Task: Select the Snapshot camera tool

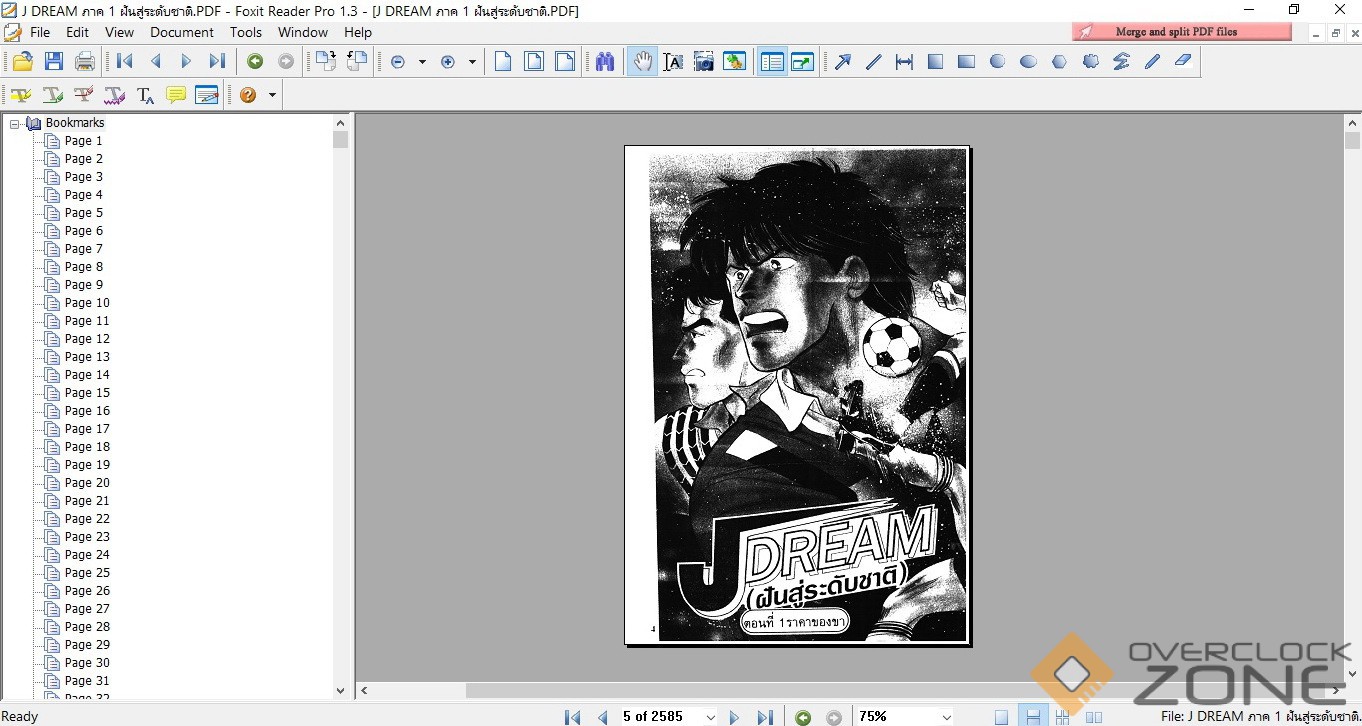Action: pyautogui.click(x=704, y=62)
